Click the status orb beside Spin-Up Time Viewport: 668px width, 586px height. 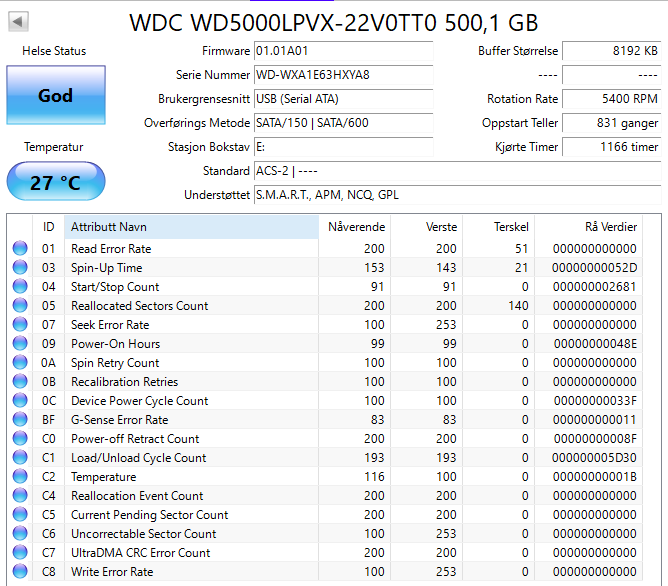pos(19,268)
